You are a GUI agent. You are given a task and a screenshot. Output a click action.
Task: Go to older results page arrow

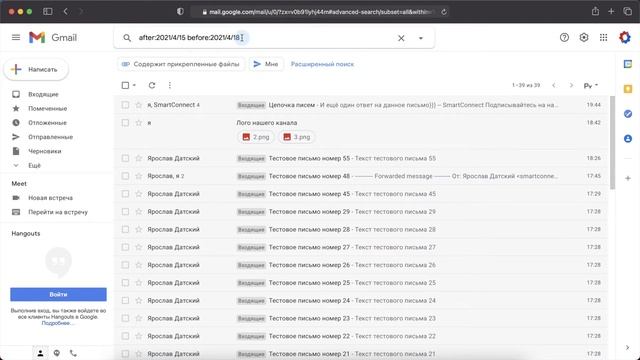click(x=571, y=85)
